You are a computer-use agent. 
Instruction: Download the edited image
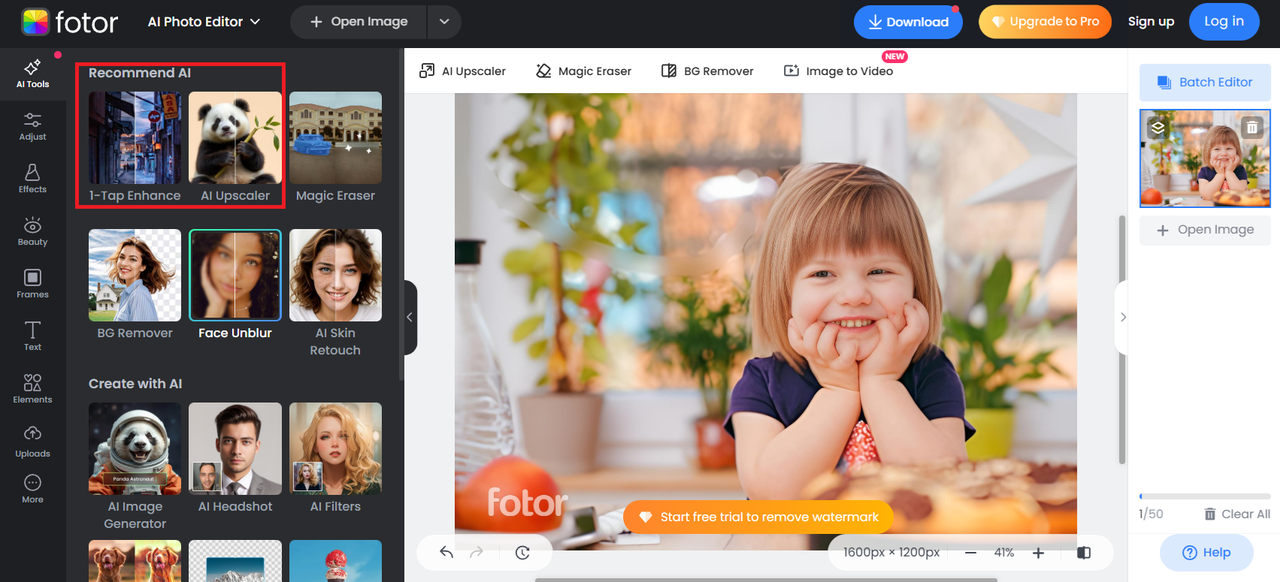[x=908, y=22]
